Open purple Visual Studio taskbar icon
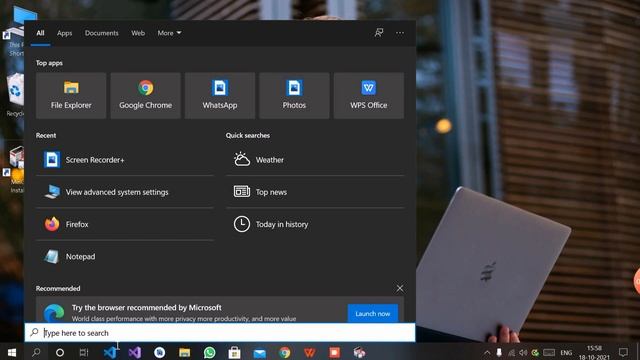 point(135,352)
